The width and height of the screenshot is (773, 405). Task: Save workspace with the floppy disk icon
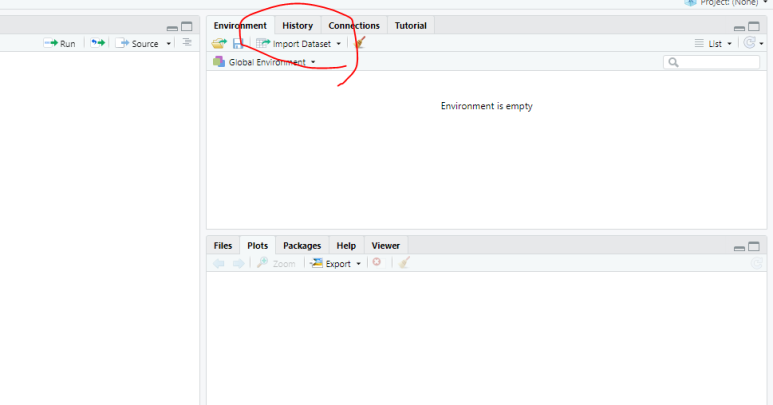tap(238, 43)
